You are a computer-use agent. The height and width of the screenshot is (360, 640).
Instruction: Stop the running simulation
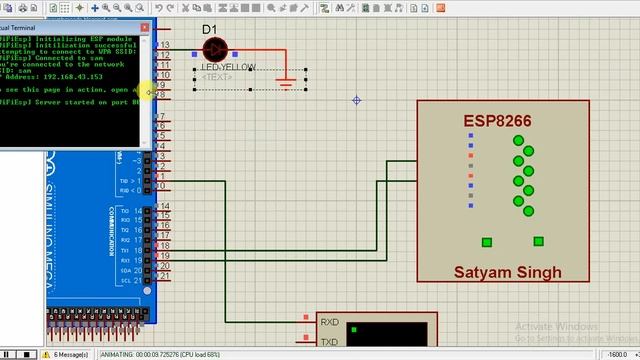point(26,355)
